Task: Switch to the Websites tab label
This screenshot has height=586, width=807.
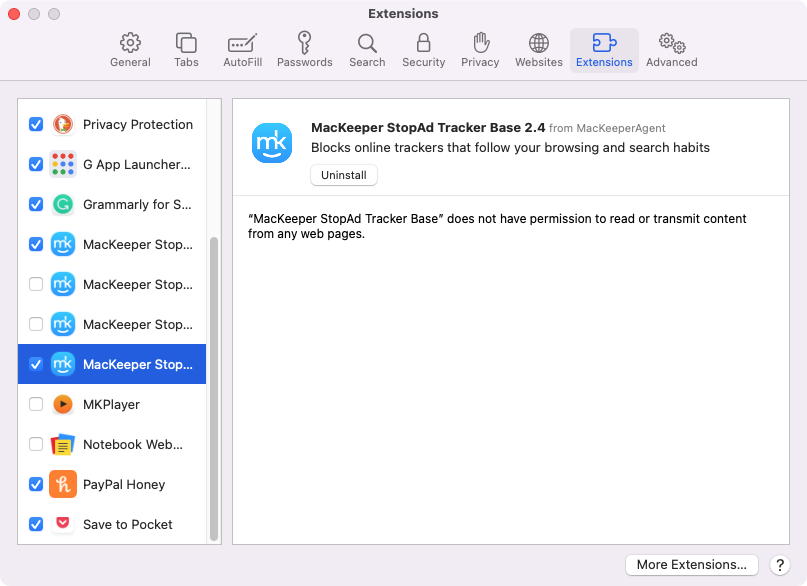Action: (539, 62)
